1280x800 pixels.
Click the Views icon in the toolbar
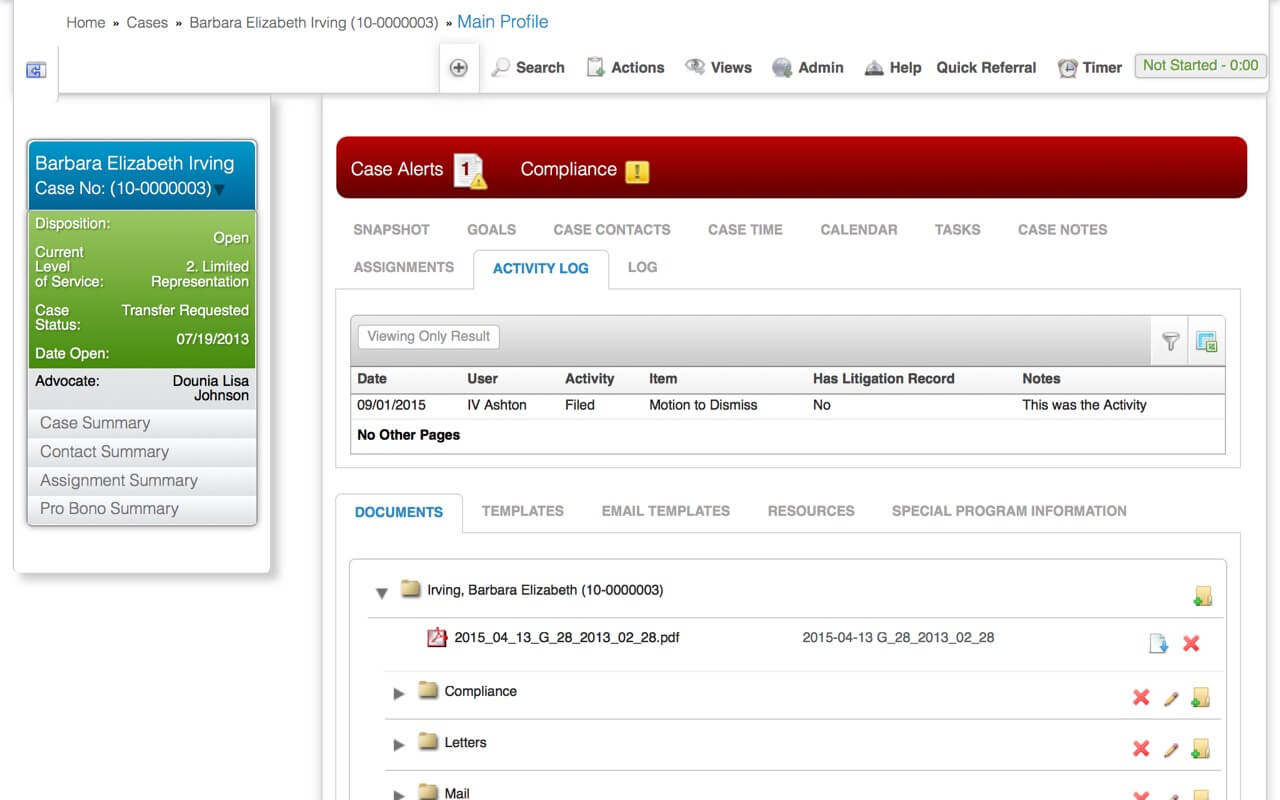coord(697,67)
